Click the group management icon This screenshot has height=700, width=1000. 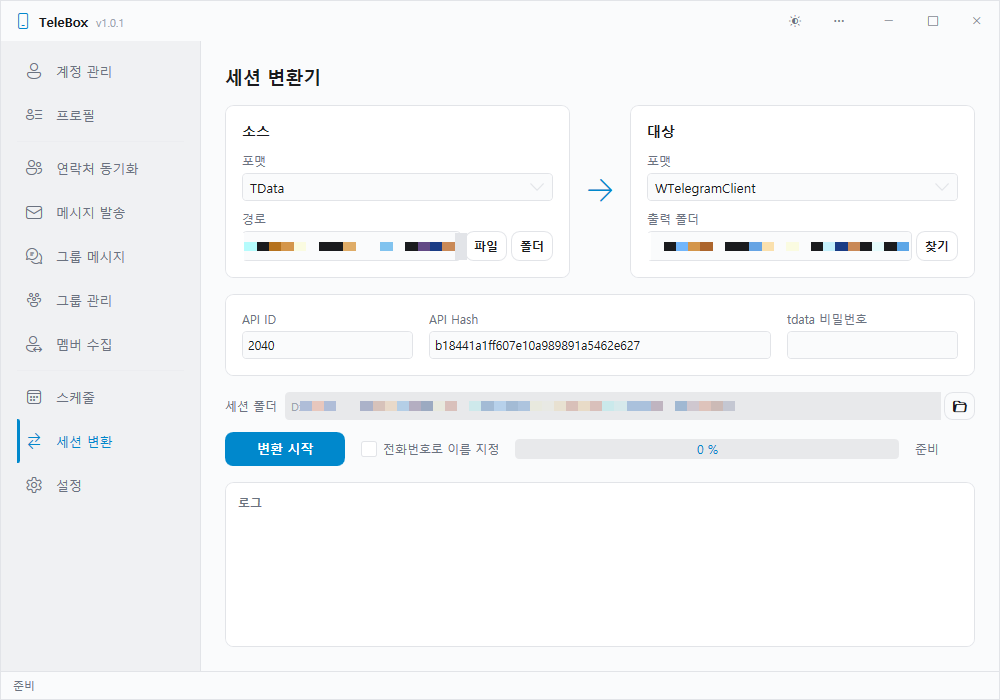tap(34, 300)
